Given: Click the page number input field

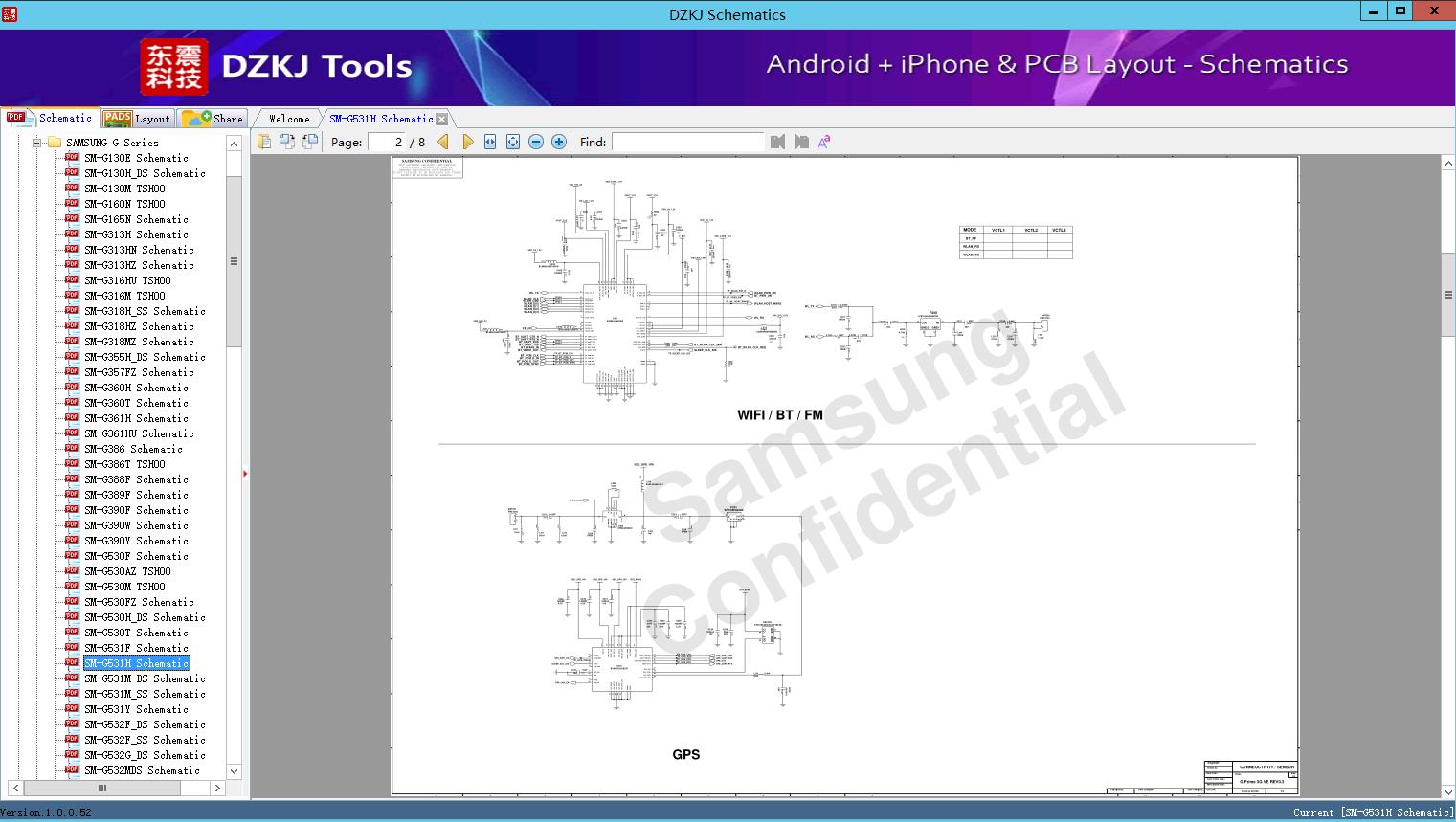Looking at the screenshot, I should click(387, 142).
